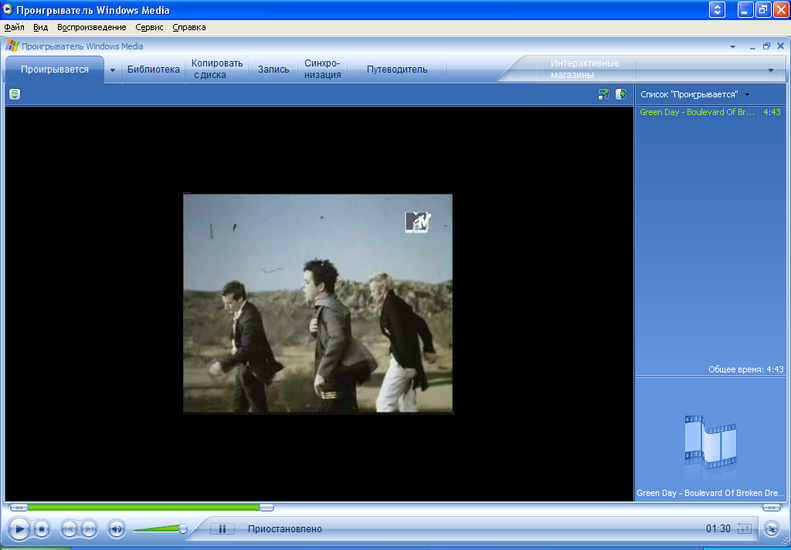Click the Копировать с диска button
Screen dimensions: 791x550
(217, 69)
